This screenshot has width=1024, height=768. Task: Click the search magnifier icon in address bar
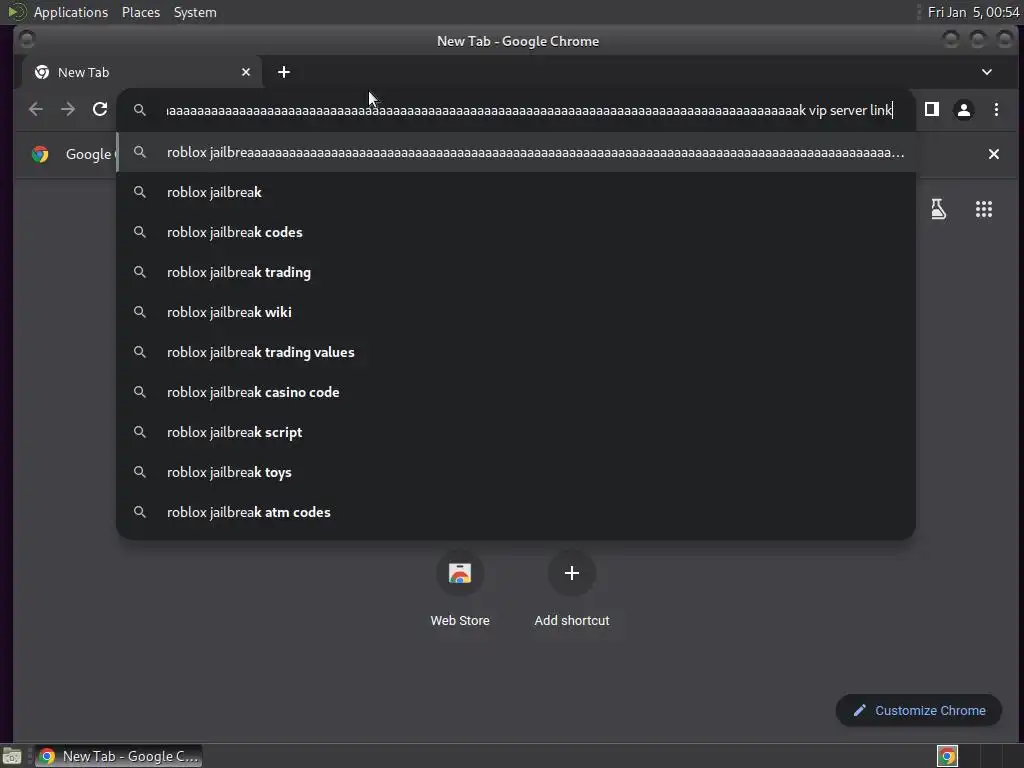click(x=139, y=110)
